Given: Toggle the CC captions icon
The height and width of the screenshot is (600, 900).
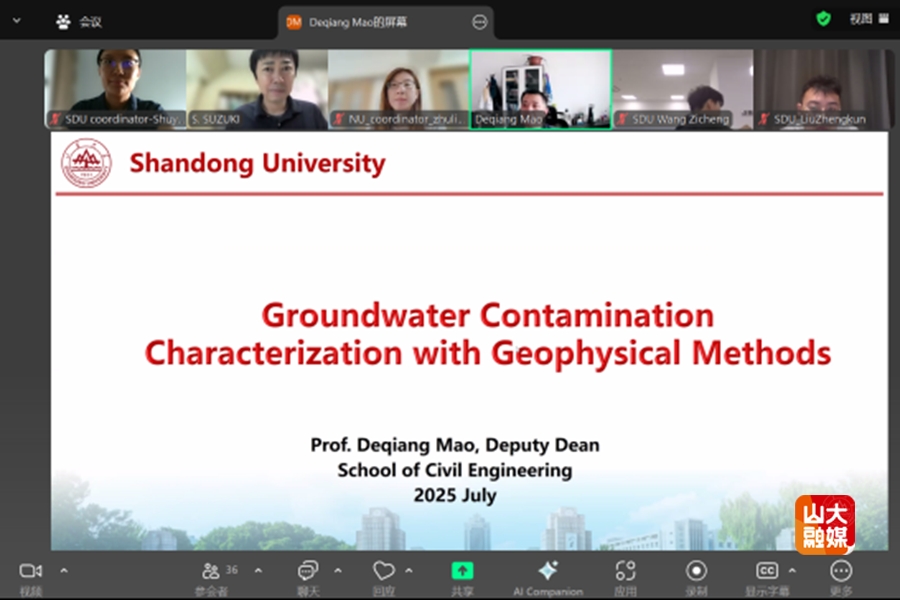Looking at the screenshot, I should pos(767,571).
